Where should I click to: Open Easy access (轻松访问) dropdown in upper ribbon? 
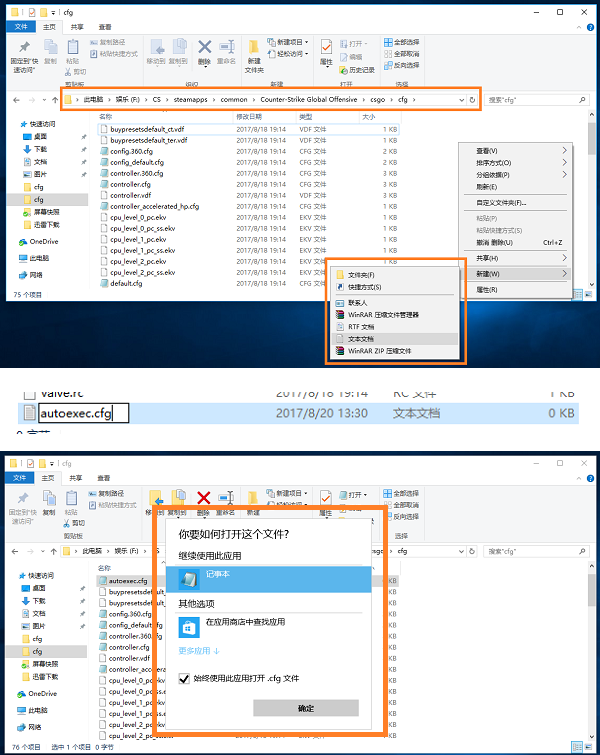click(x=288, y=53)
